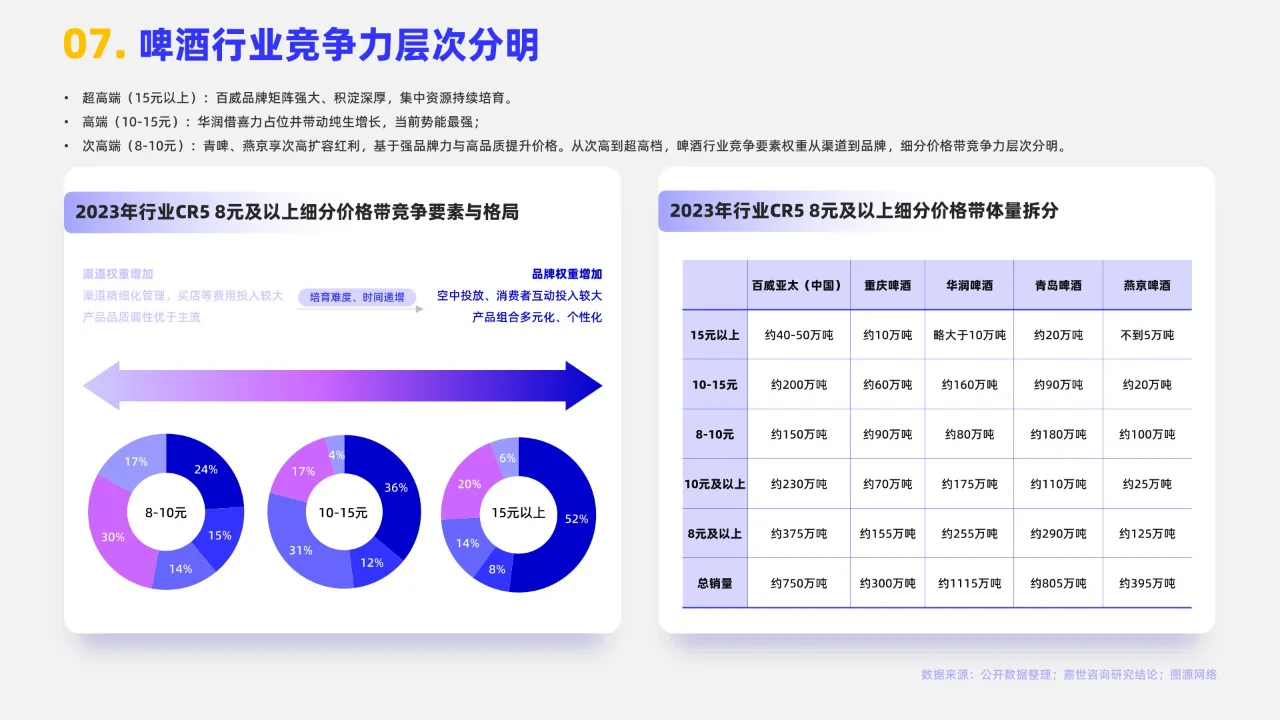This screenshot has width=1280, height=720.
Task: Click the cell 约750万吨
Action: (799, 584)
